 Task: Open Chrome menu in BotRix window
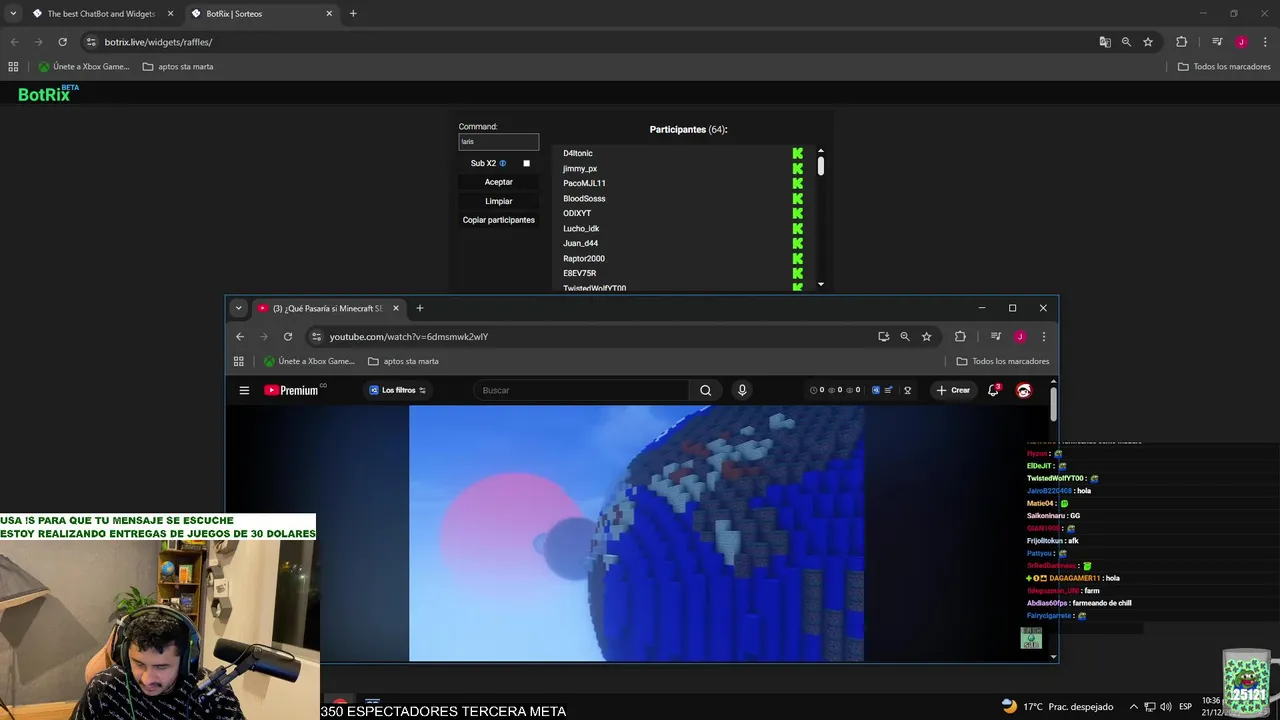pyautogui.click(x=1265, y=42)
